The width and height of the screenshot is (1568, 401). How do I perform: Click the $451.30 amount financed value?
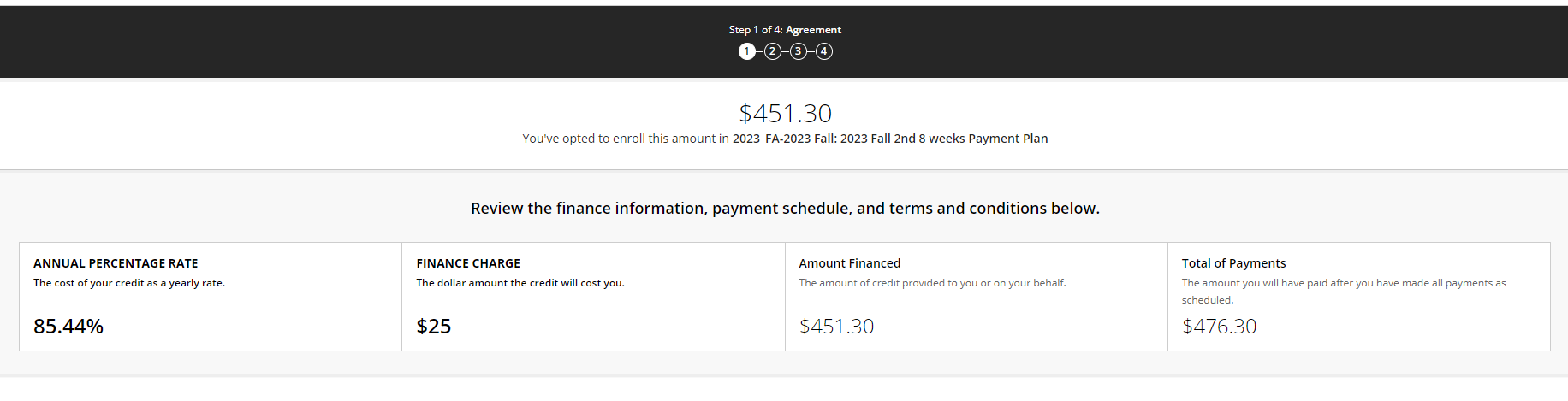click(836, 326)
